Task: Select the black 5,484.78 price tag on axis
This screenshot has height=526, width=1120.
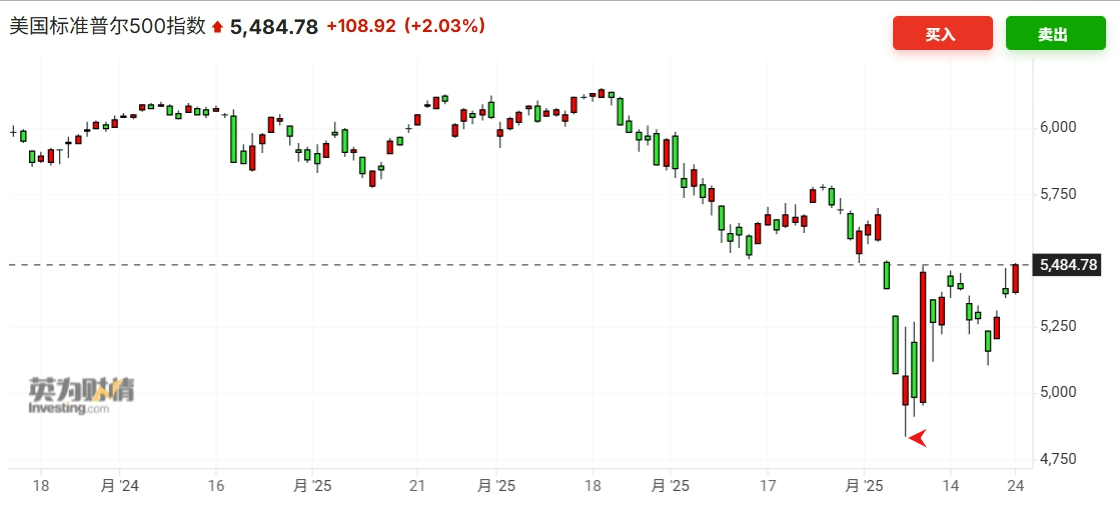Action: tap(1069, 265)
